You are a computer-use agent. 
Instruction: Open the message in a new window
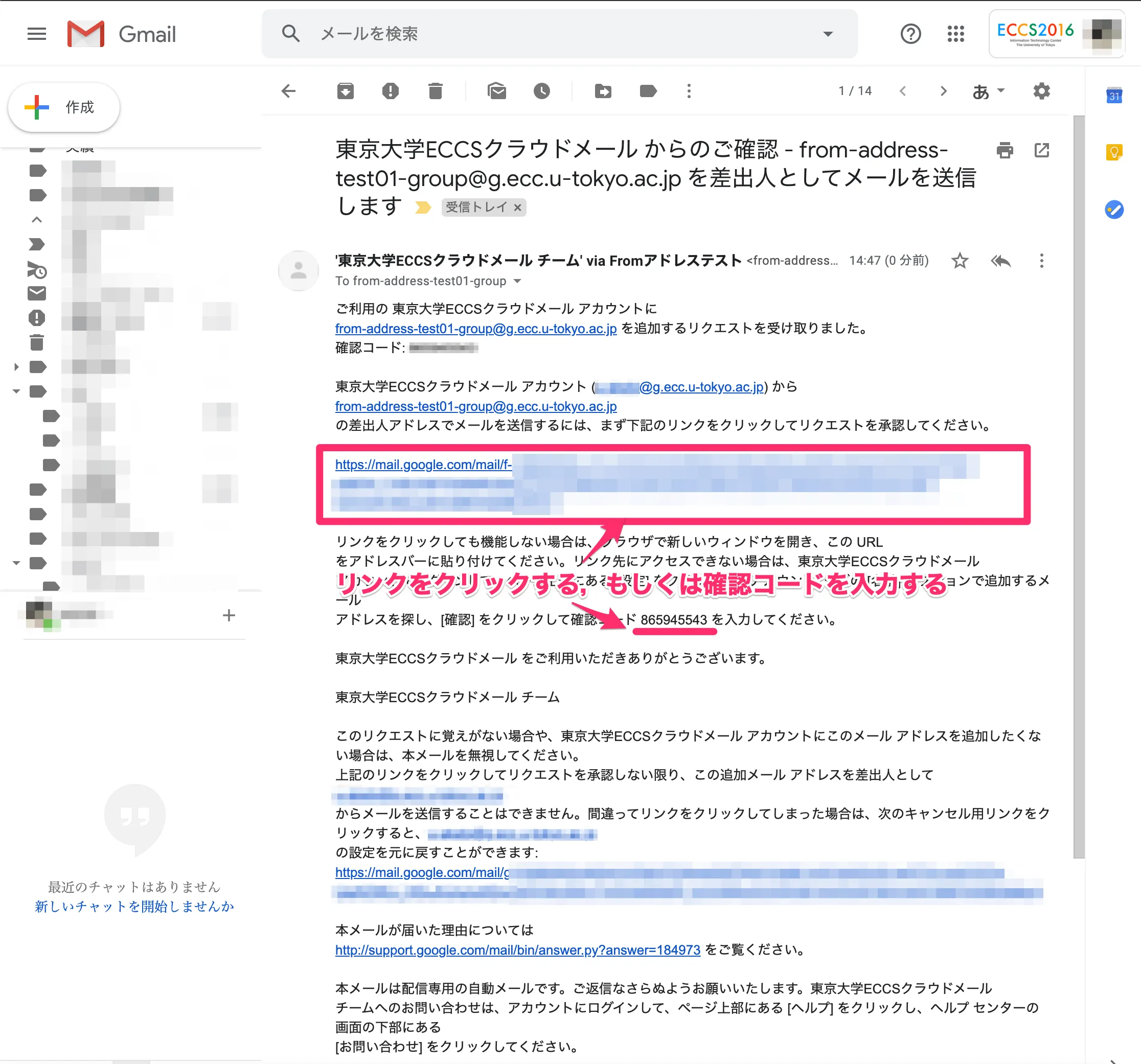[1042, 150]
